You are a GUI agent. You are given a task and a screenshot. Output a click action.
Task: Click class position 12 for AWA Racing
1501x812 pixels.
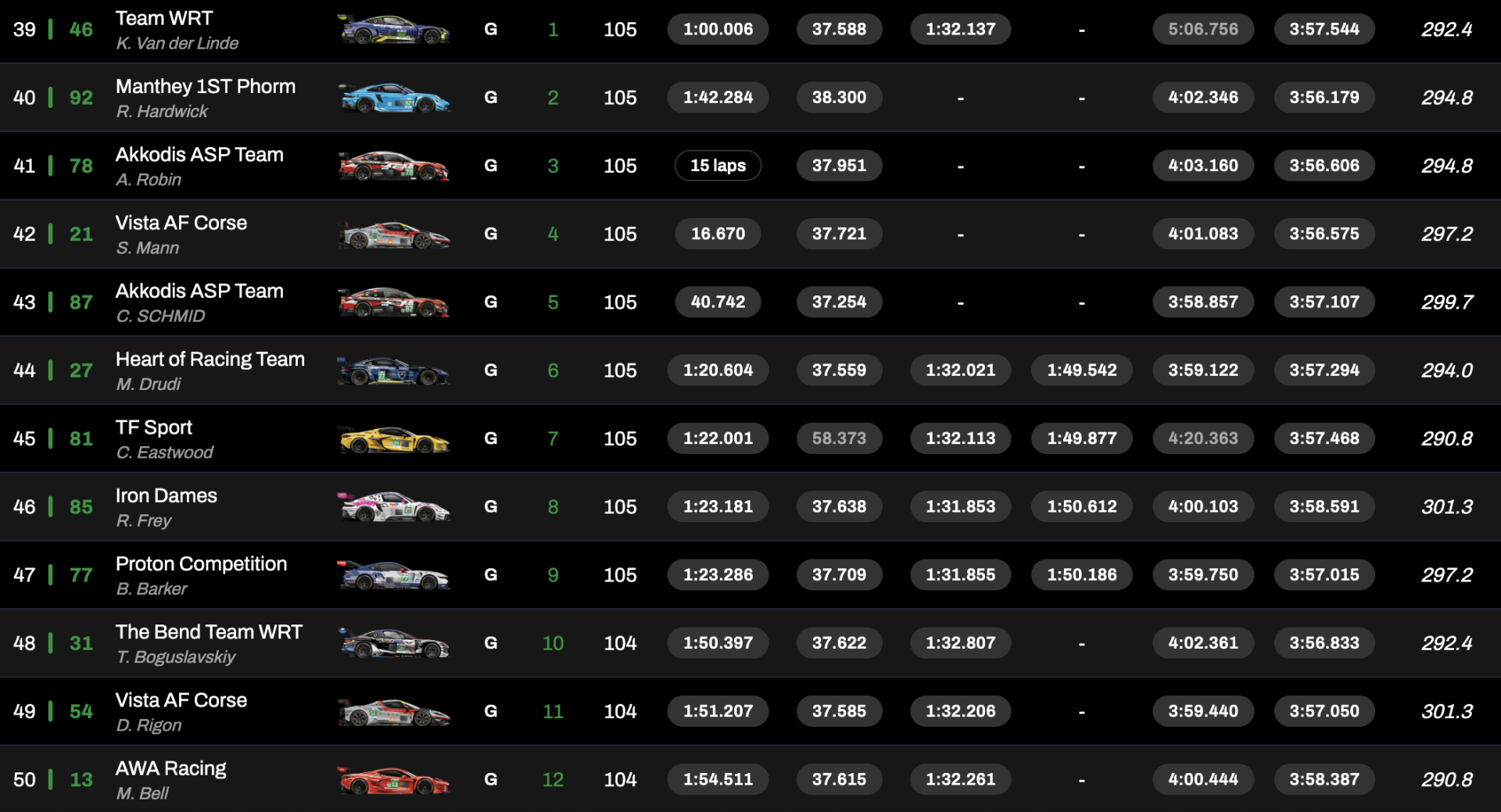(553, 779)
